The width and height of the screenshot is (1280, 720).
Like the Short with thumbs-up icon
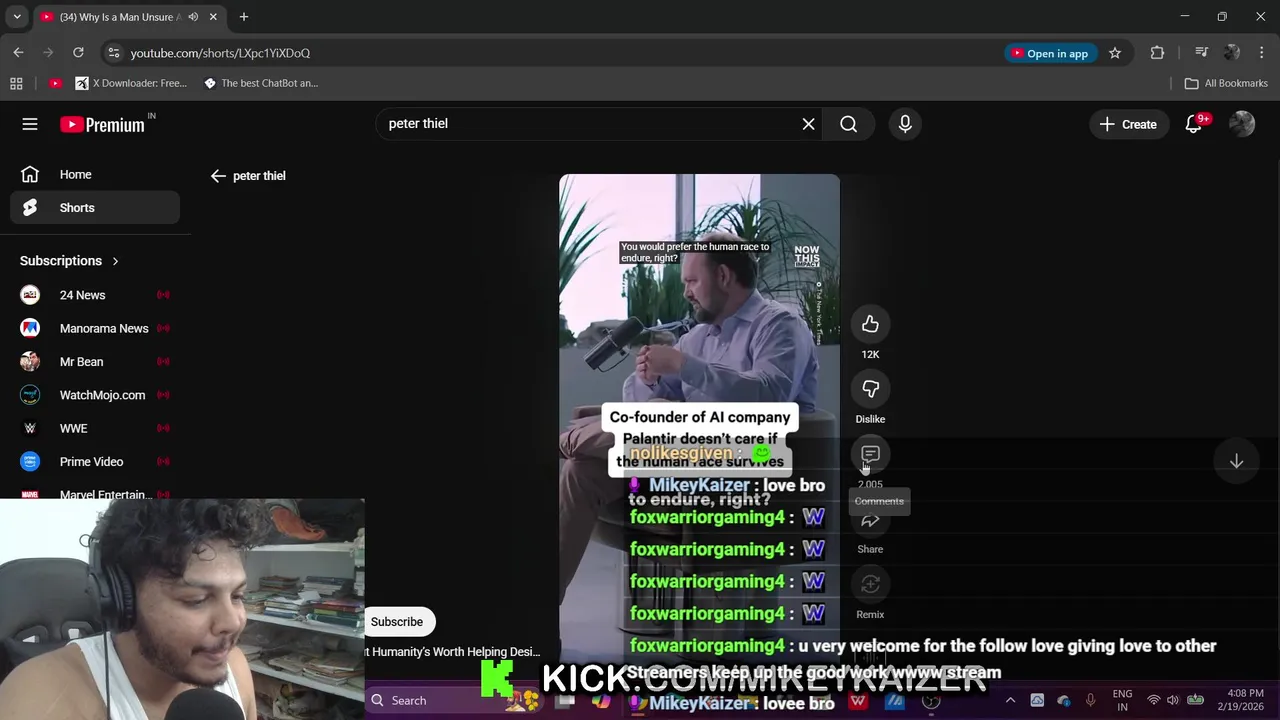click(x=870, y=324)
